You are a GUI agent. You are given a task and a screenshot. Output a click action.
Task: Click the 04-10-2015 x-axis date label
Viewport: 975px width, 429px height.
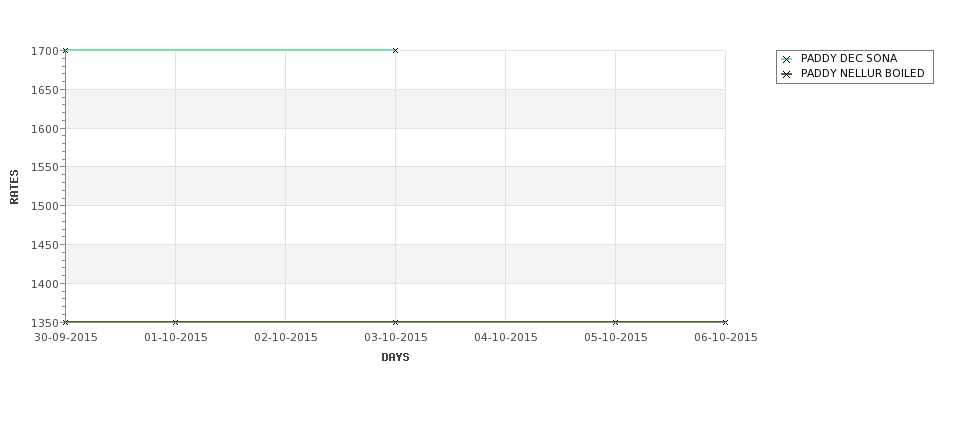coord(506,338)
